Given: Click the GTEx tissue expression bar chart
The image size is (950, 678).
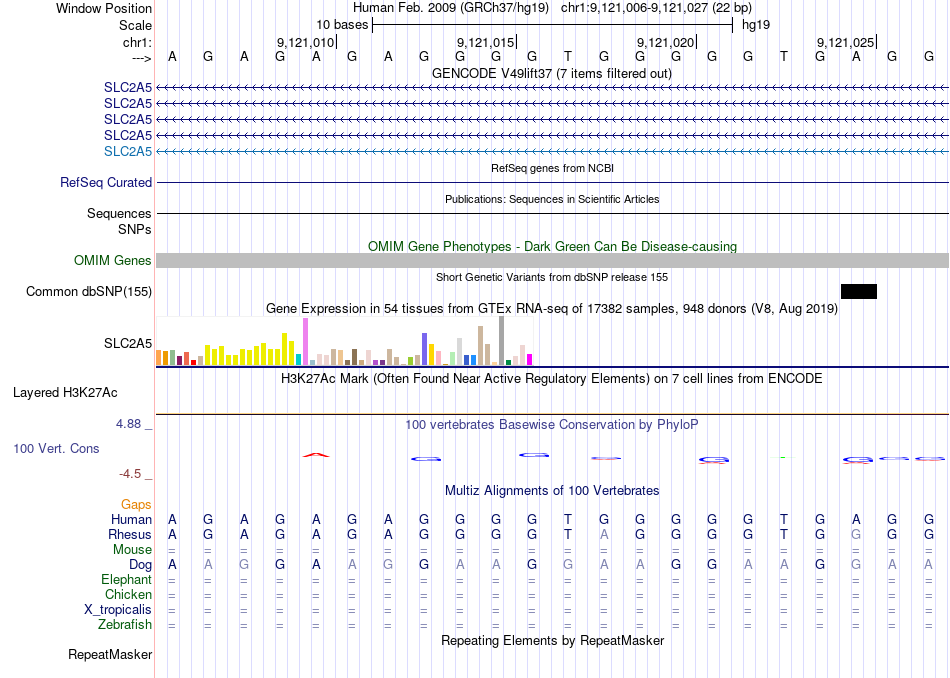Looking at the screenshot, I should (344, 341).
